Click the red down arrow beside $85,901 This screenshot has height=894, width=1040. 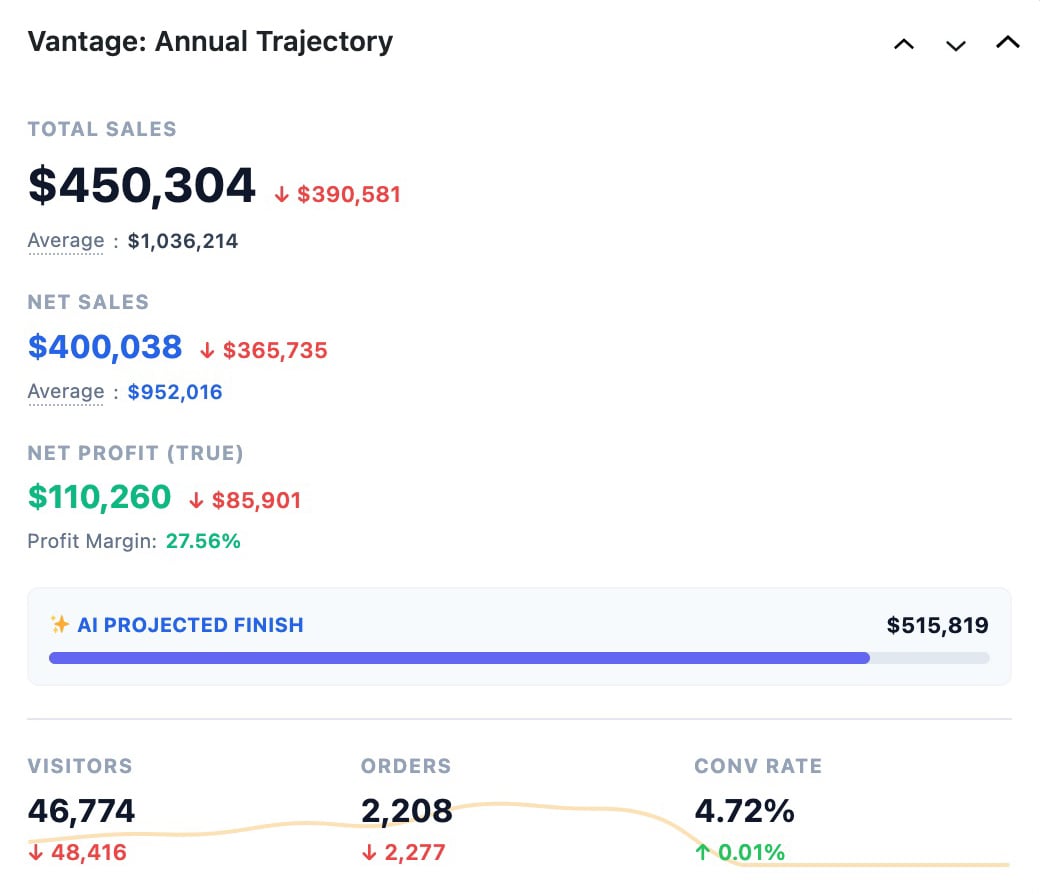click(x=196, y=500)
